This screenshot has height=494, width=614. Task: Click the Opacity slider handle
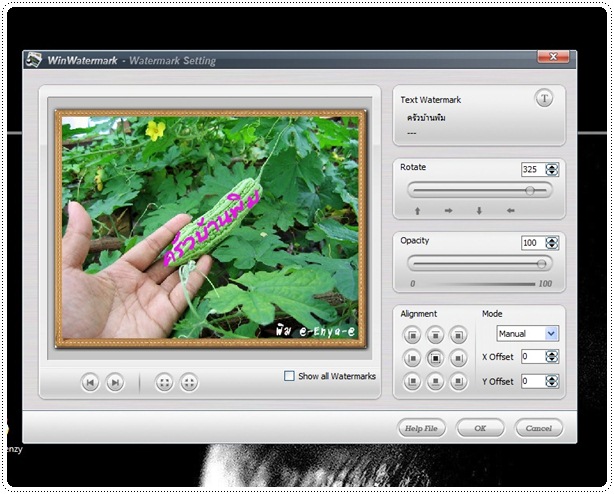click(x=542, y=264)
